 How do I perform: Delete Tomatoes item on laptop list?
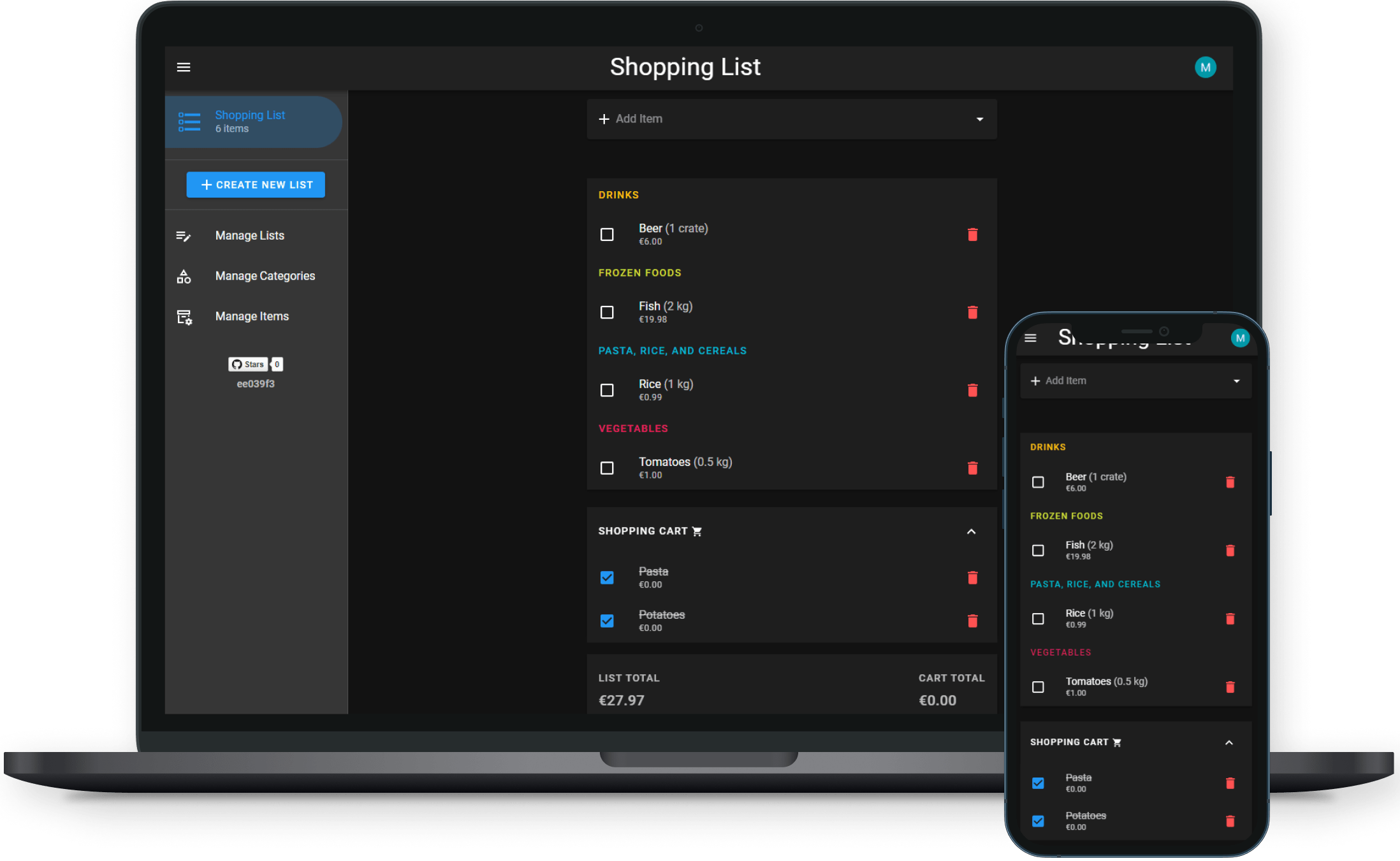[972, 468]
